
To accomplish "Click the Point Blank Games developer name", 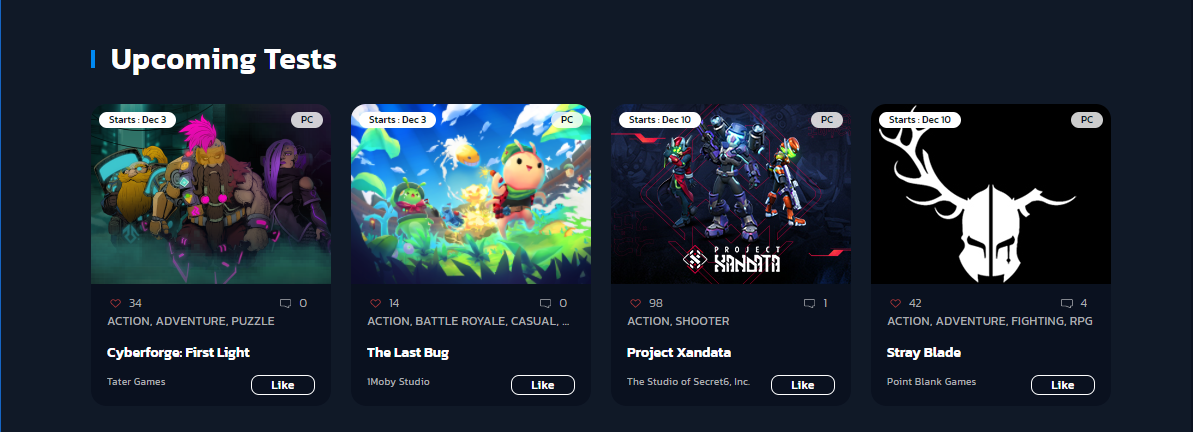I will (x=931, y=382).
